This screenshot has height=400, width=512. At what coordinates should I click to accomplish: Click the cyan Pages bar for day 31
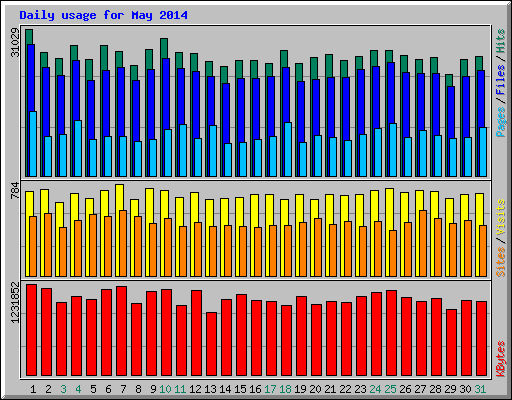pos(483,152)
